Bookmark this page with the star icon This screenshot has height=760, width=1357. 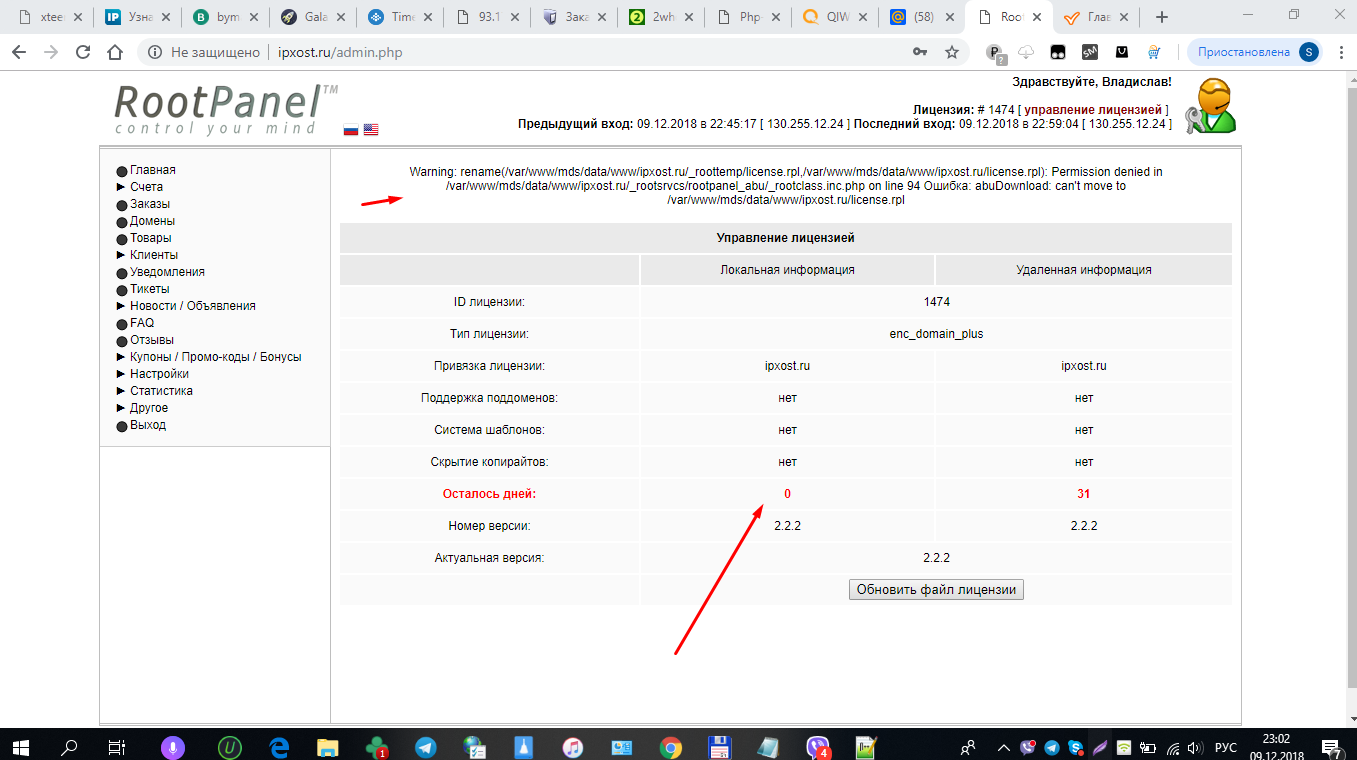[952, 52]
